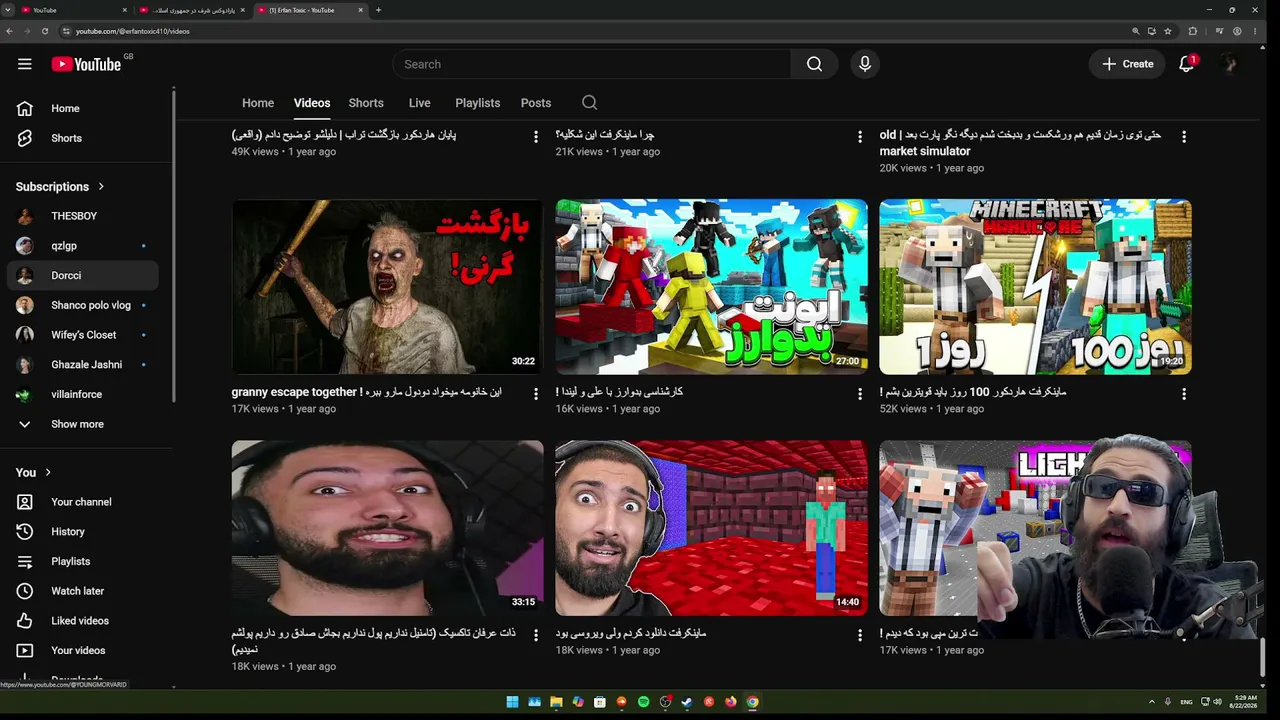Image resolution: width=1280 pixels, height=720 pixels.
Task: Open options for the 49K views video
Action: click(x=536, y=137)
